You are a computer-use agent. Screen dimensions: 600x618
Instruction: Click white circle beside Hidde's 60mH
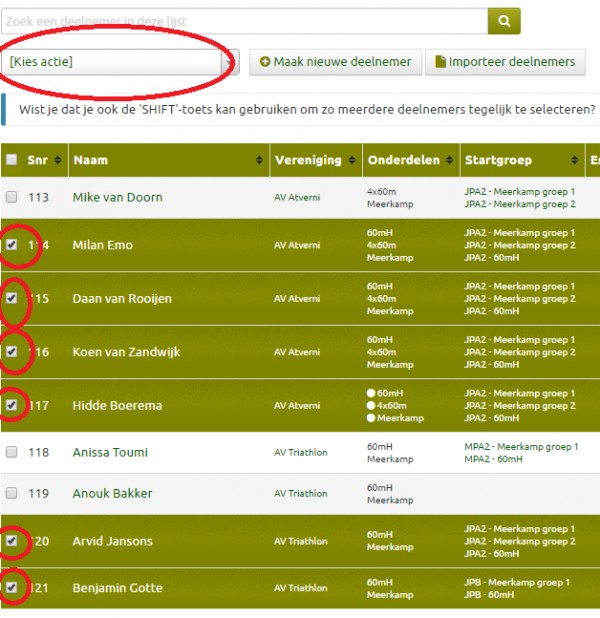[x=372, y=393]
